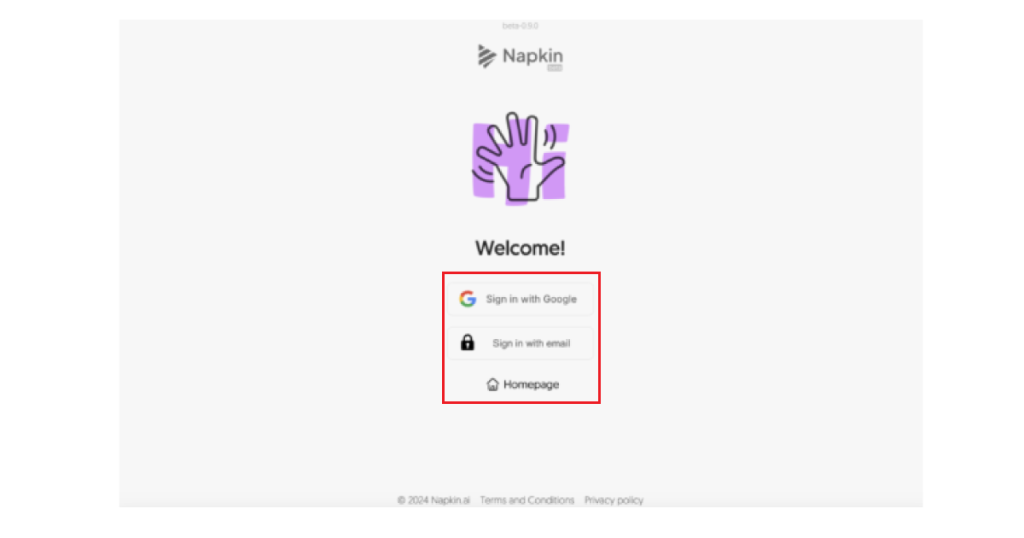The height and width of the screenshot is (538, 1024).
Task: Choose Sign in with email
Action: pos(520,343)
